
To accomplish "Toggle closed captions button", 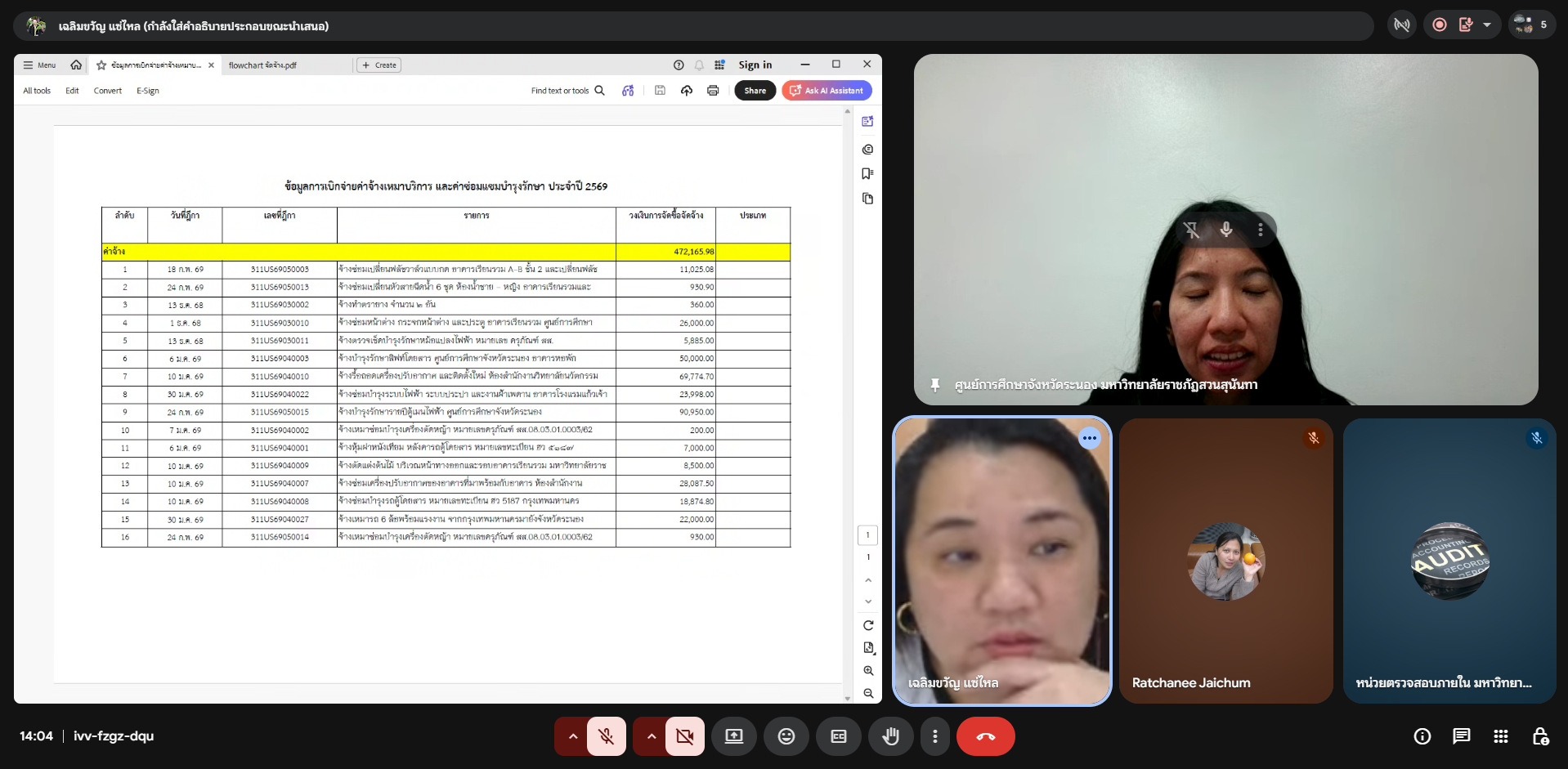I will click(x=838, y=736).
